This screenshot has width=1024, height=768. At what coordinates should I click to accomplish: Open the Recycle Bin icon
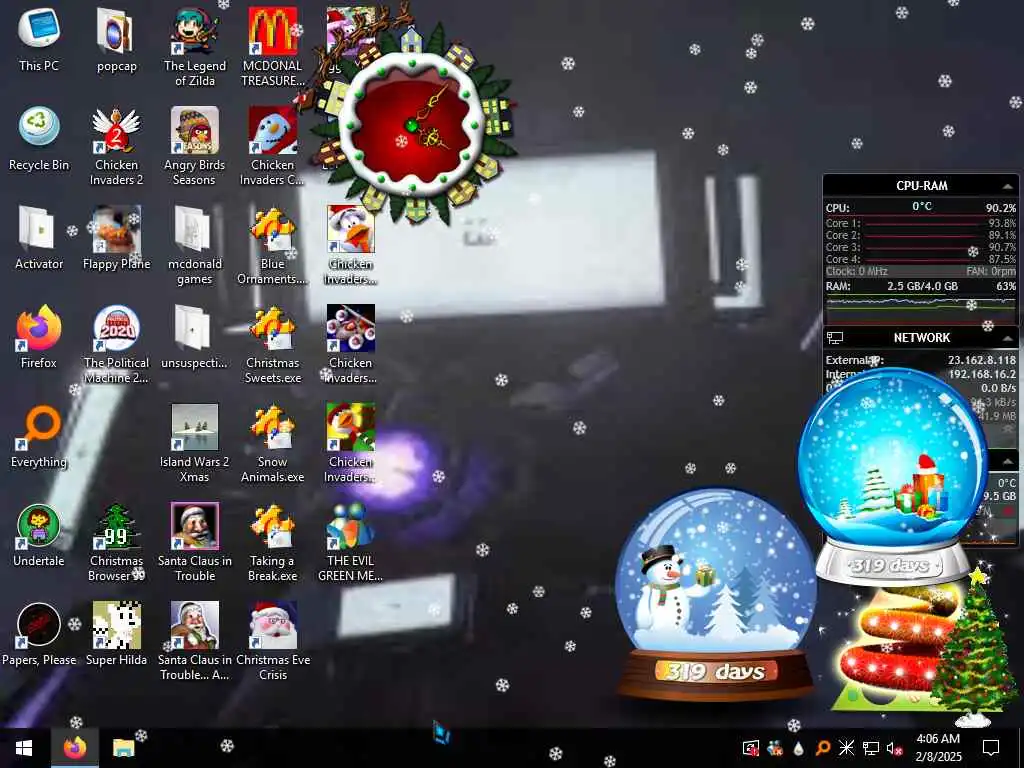(x=39, y=138)
